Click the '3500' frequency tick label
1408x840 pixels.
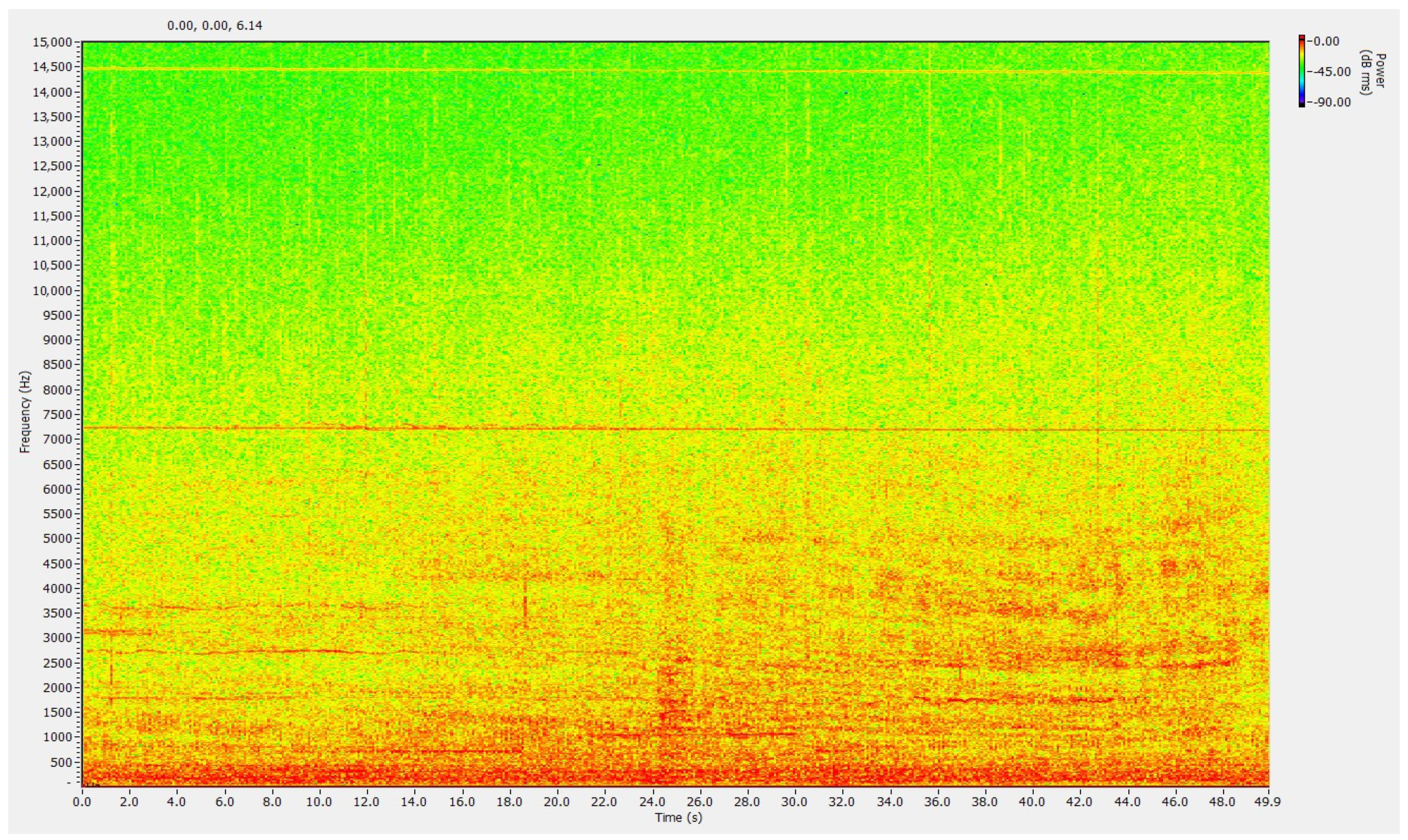pyautogui.click(x=58, y=613)
